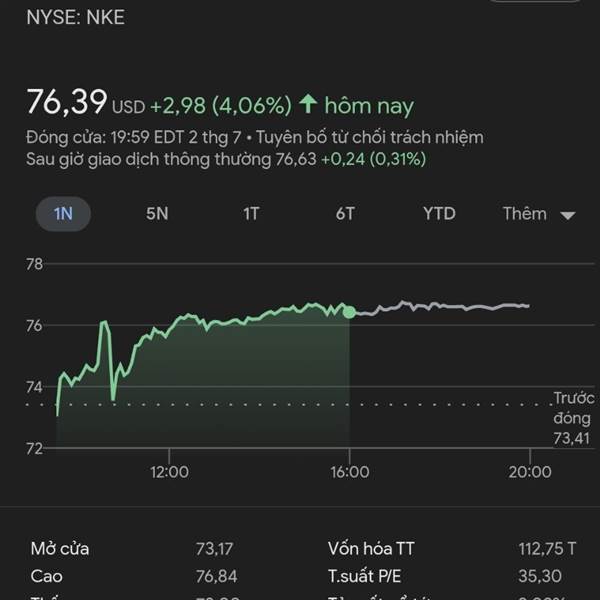Expand the Thêm range dropdown
This screenshot has height=600, width=600.
(x=539, y=214)
